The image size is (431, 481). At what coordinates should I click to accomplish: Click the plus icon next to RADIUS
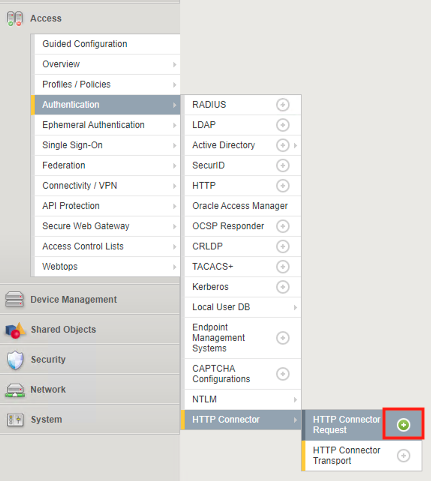283,105
